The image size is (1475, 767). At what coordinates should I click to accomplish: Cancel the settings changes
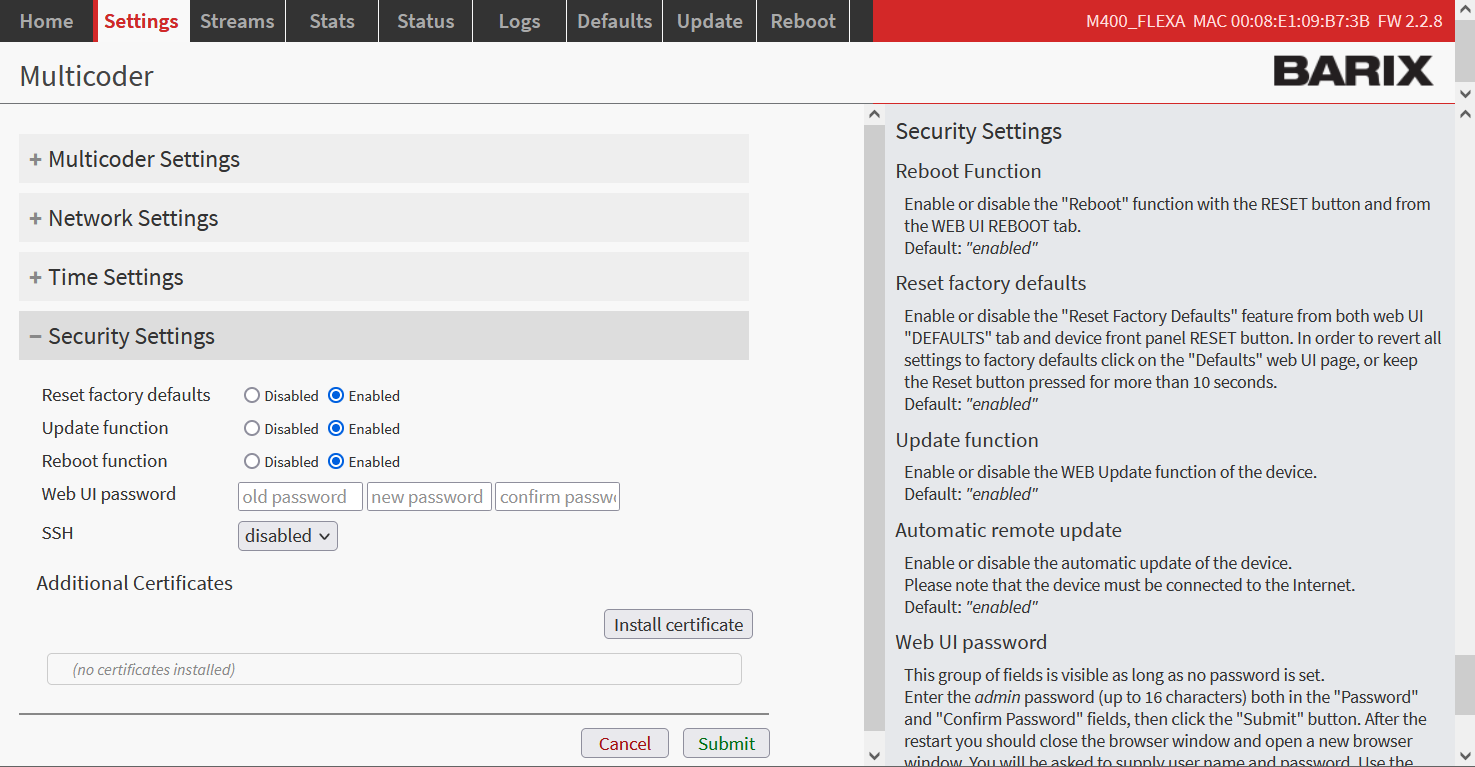click(624, 743)
